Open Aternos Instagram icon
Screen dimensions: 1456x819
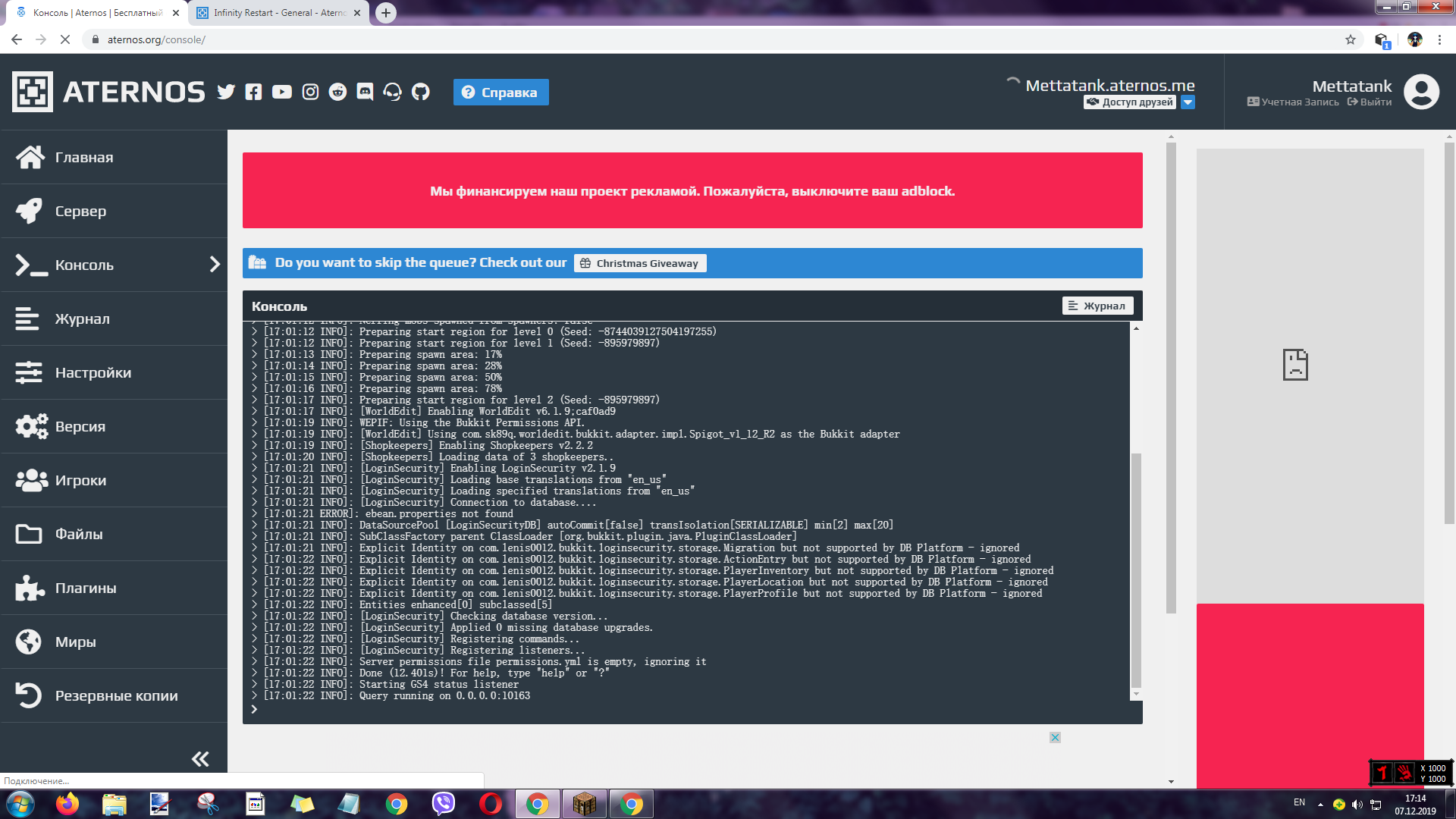(310, 93)
